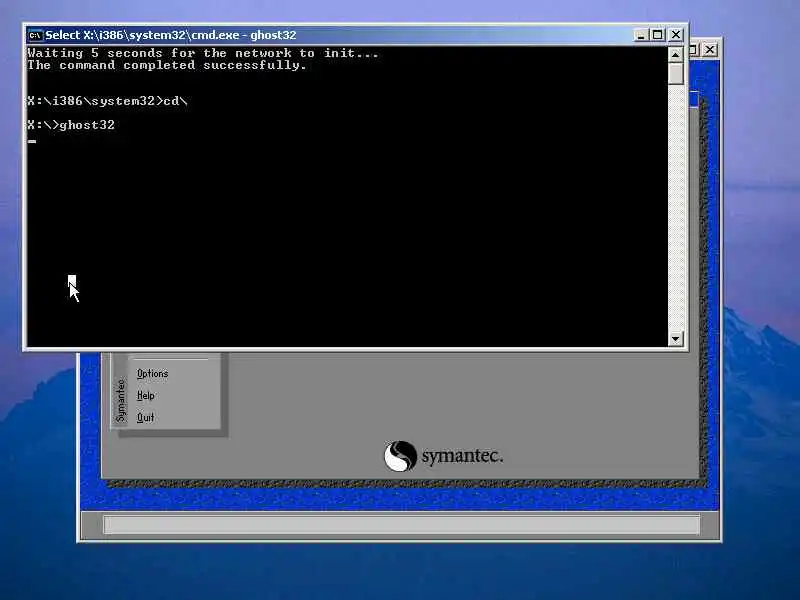The height and width of the screenshot is (600, 800).
Task: Click the command window scrollbar thumb
Action: point(676,73)
